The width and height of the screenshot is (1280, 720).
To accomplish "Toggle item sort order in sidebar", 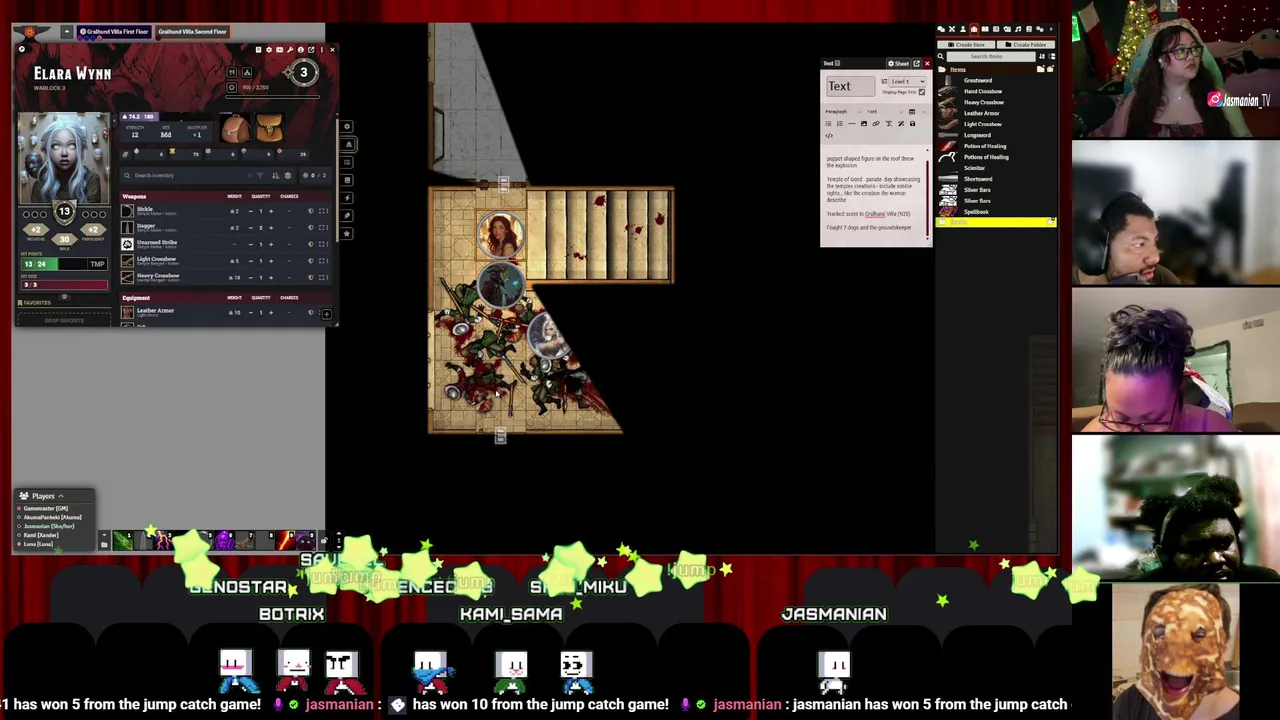I will tap(1042, 56).
